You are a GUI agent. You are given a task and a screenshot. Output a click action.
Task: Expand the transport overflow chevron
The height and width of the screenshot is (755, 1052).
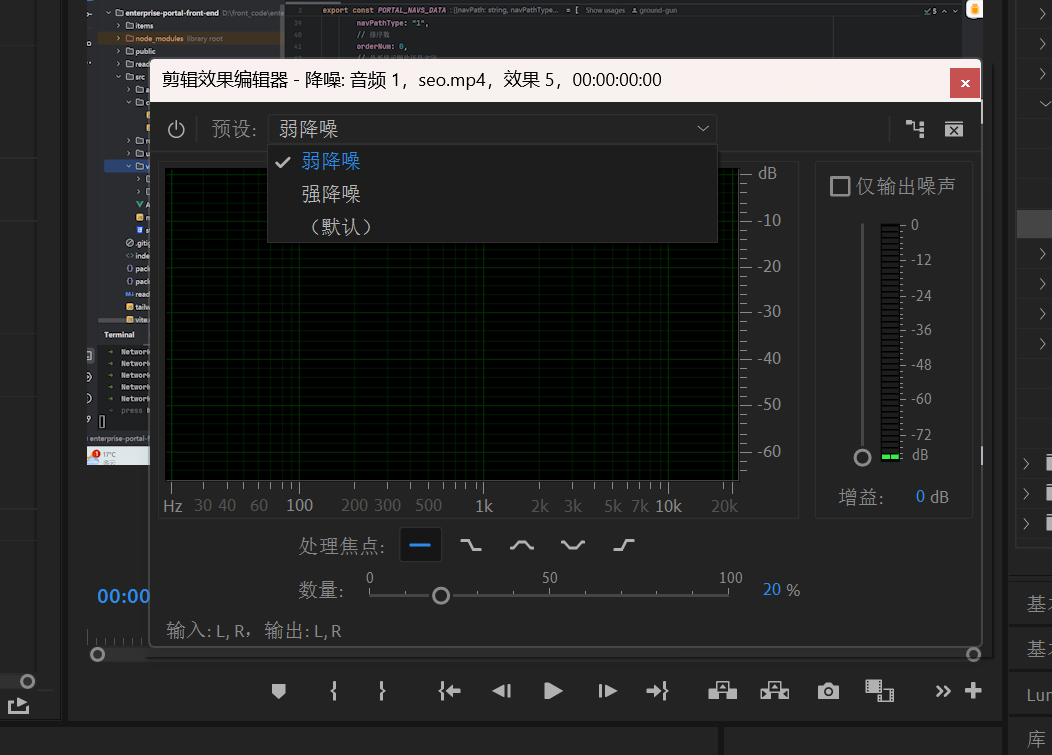pos(942,691)
